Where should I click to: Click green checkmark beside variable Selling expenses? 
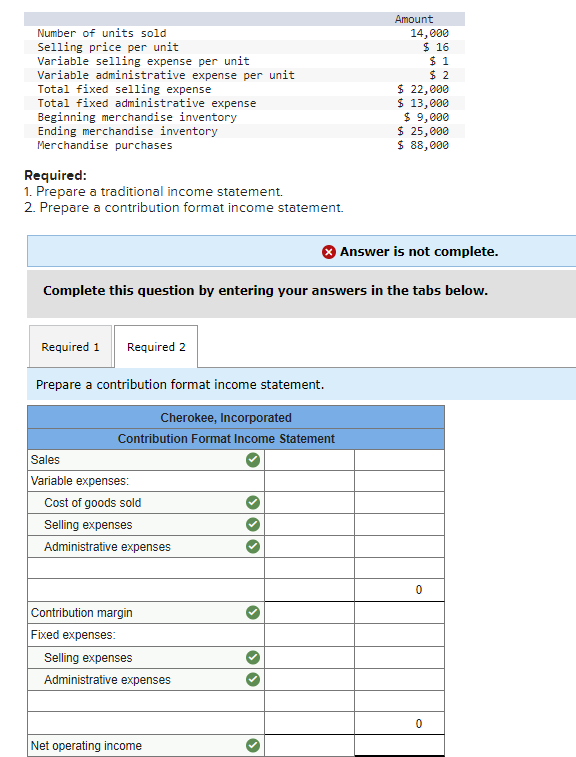pos(253,524)
